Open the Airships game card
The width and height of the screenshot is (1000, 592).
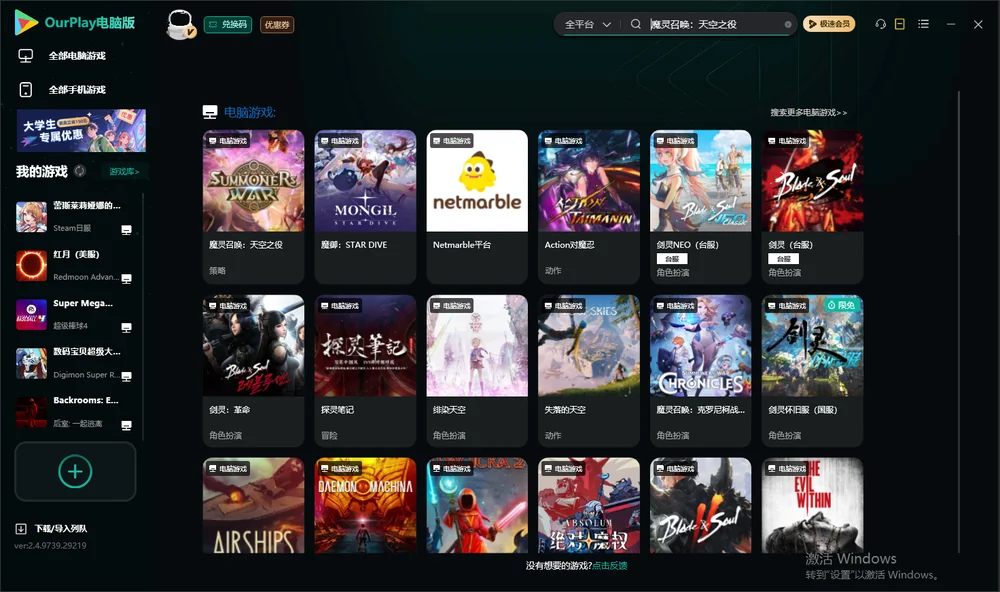click(254, 505)
